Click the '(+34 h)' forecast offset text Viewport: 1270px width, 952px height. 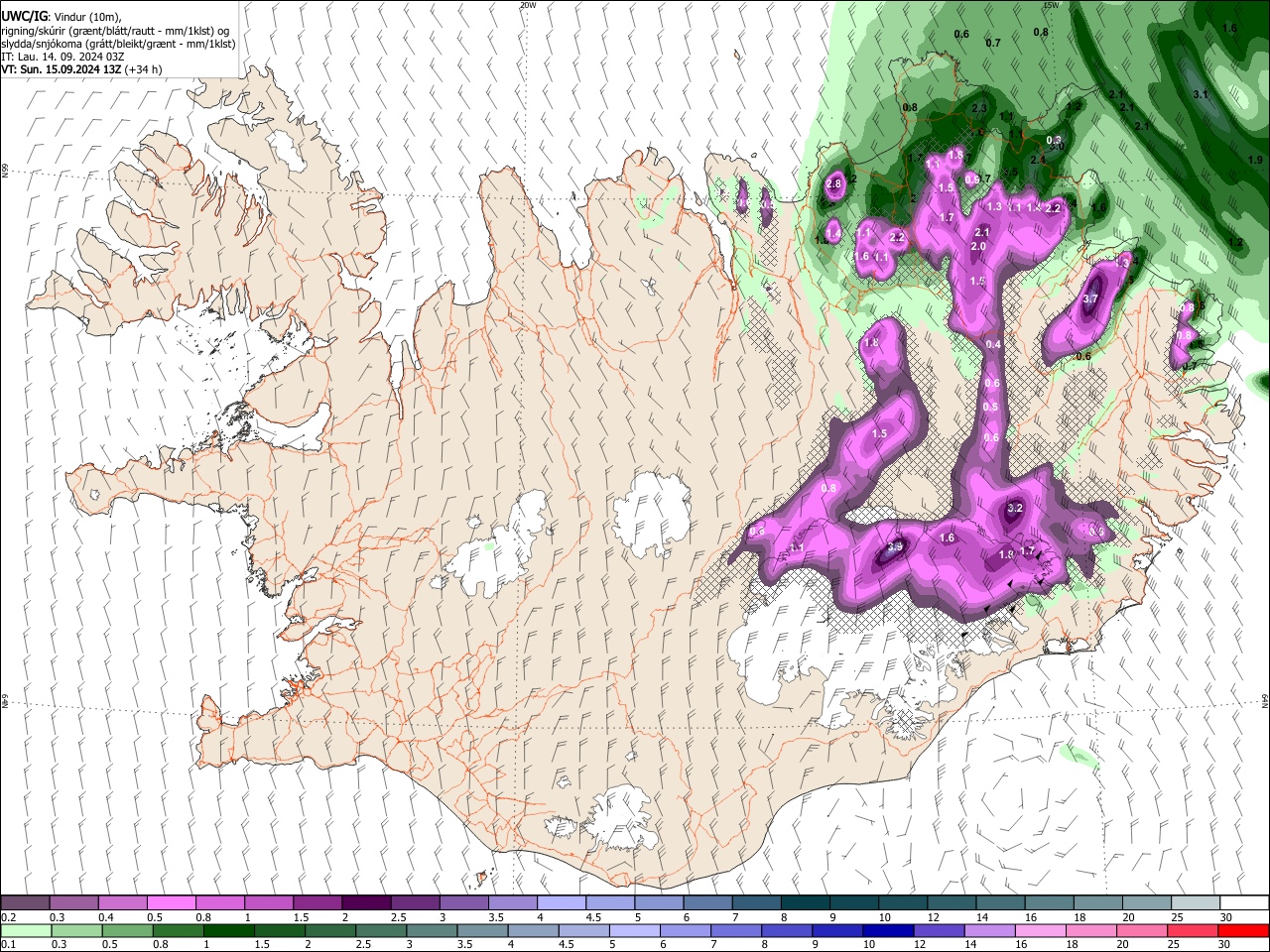[144, 69]
